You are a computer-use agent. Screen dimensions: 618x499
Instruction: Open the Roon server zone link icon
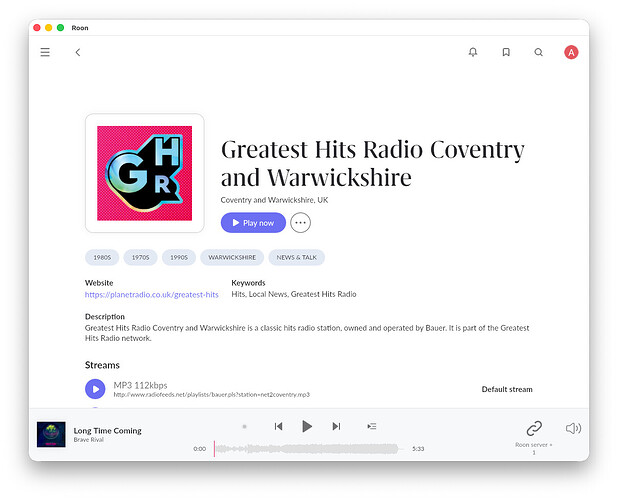(x=534, y=428)
